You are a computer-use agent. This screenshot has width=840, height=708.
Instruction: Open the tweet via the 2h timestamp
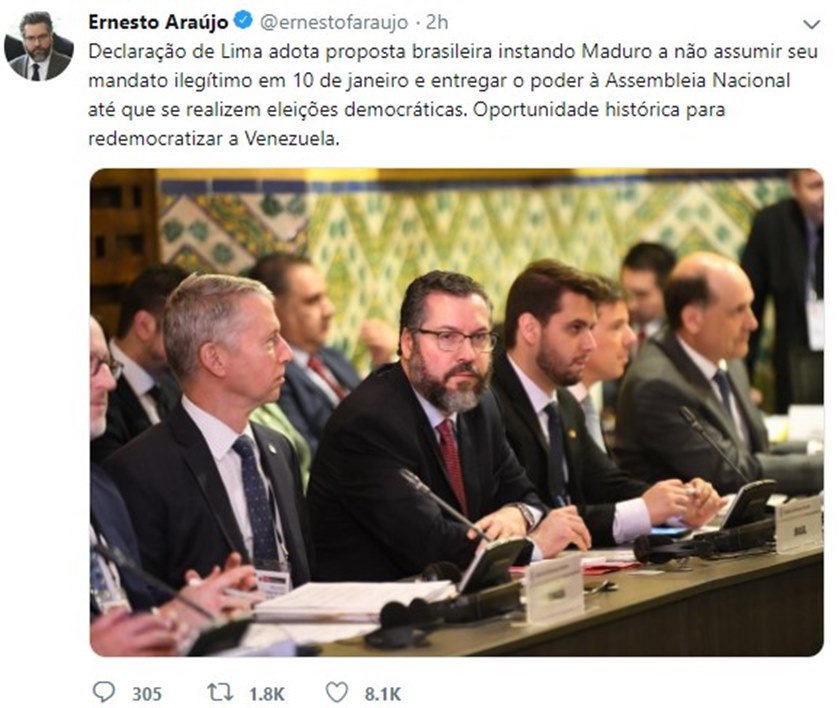(437, 22)
